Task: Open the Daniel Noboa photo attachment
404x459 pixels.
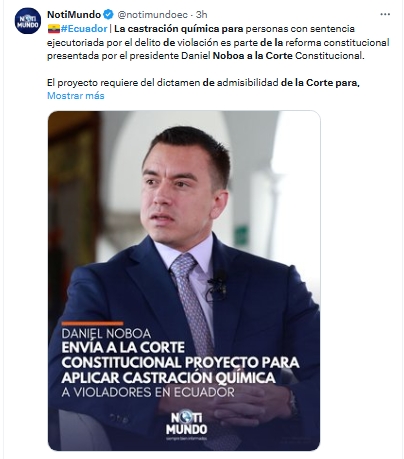Action: coord(184,280)
